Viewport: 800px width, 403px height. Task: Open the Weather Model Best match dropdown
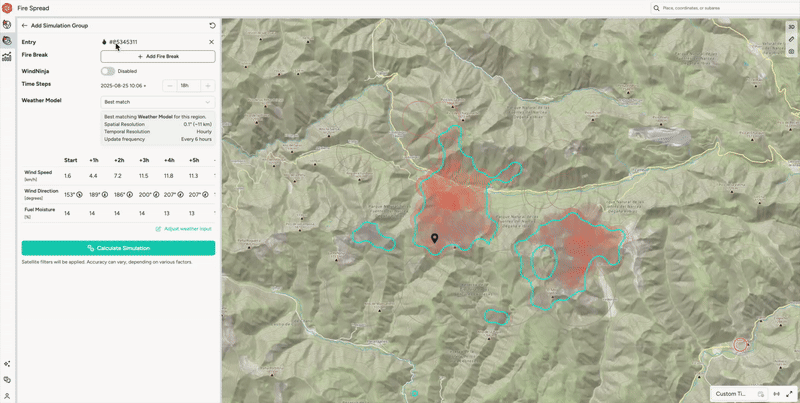[158, 102]
